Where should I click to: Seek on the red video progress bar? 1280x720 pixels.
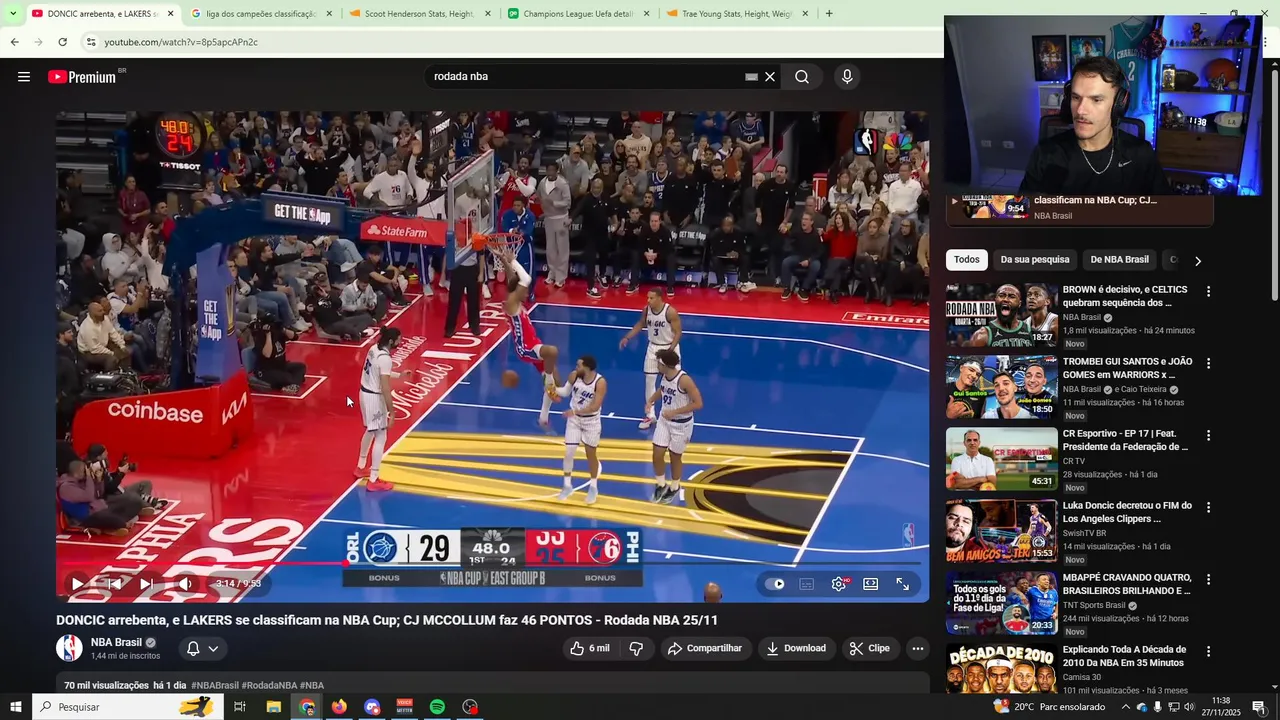pyautogui.click(x=492, y=563)
